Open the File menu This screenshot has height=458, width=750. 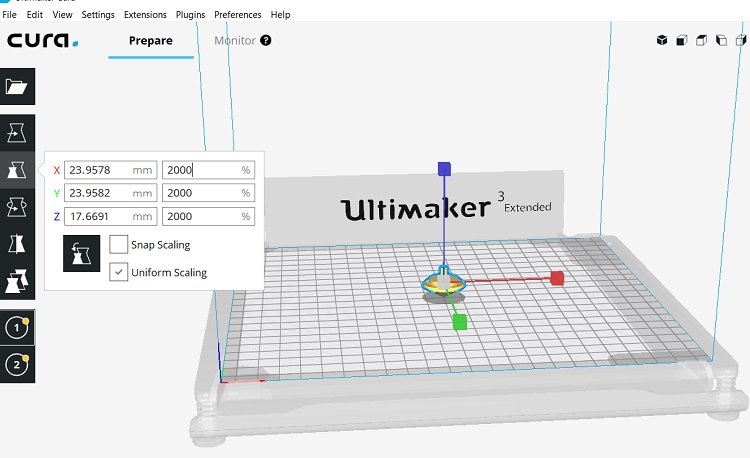point(10,15)
